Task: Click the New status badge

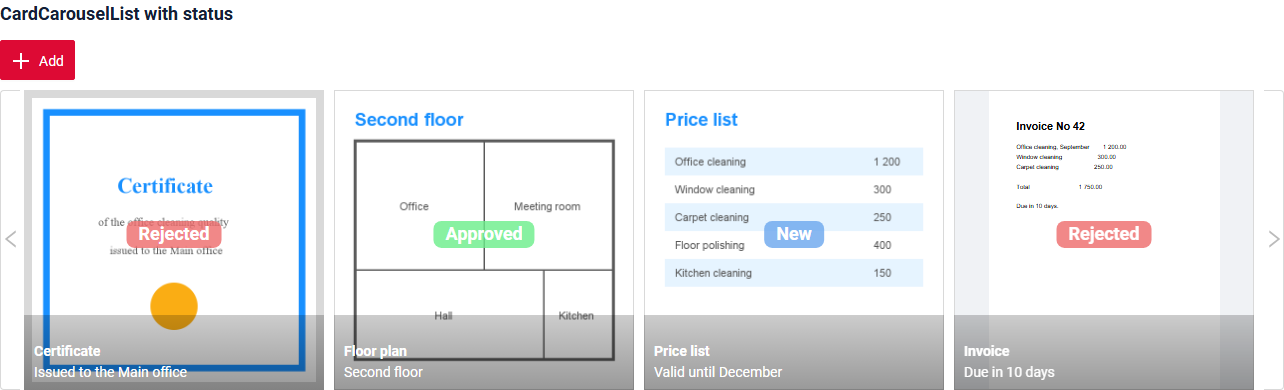Action: click(794, 234)
